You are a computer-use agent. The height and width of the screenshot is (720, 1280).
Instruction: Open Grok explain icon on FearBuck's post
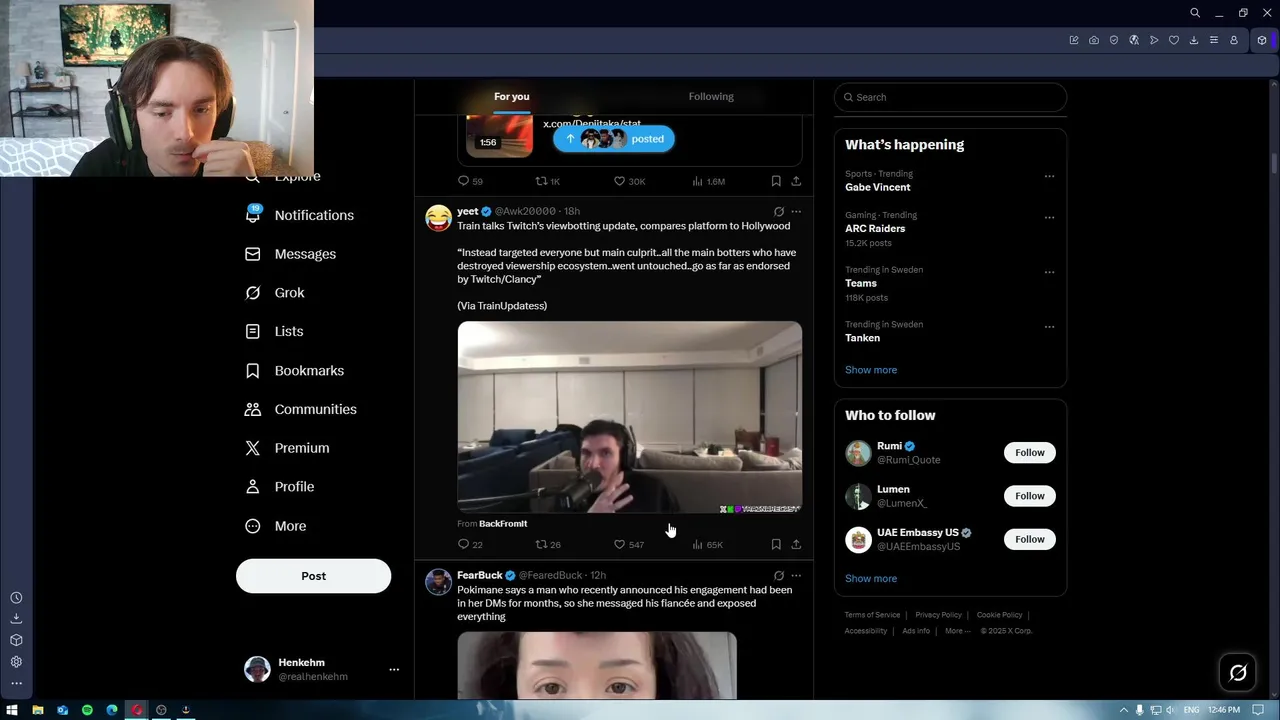pos(779,576)
